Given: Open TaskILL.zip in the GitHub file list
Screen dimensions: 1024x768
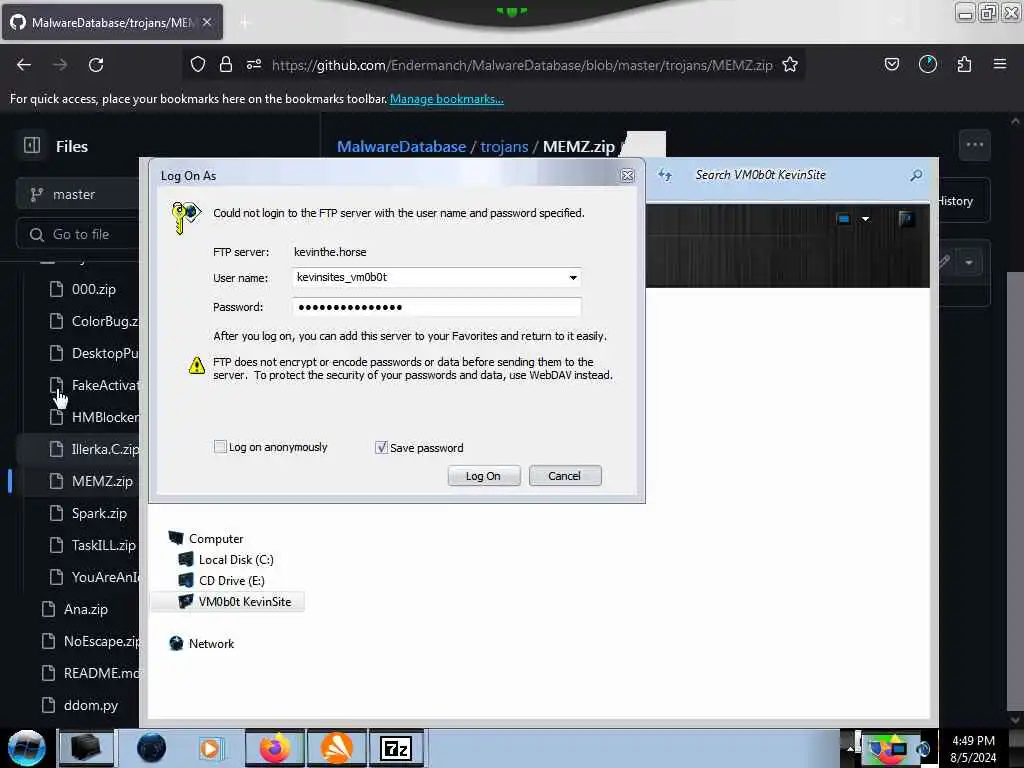Looking at the screenshot, I should pos(103,545).
